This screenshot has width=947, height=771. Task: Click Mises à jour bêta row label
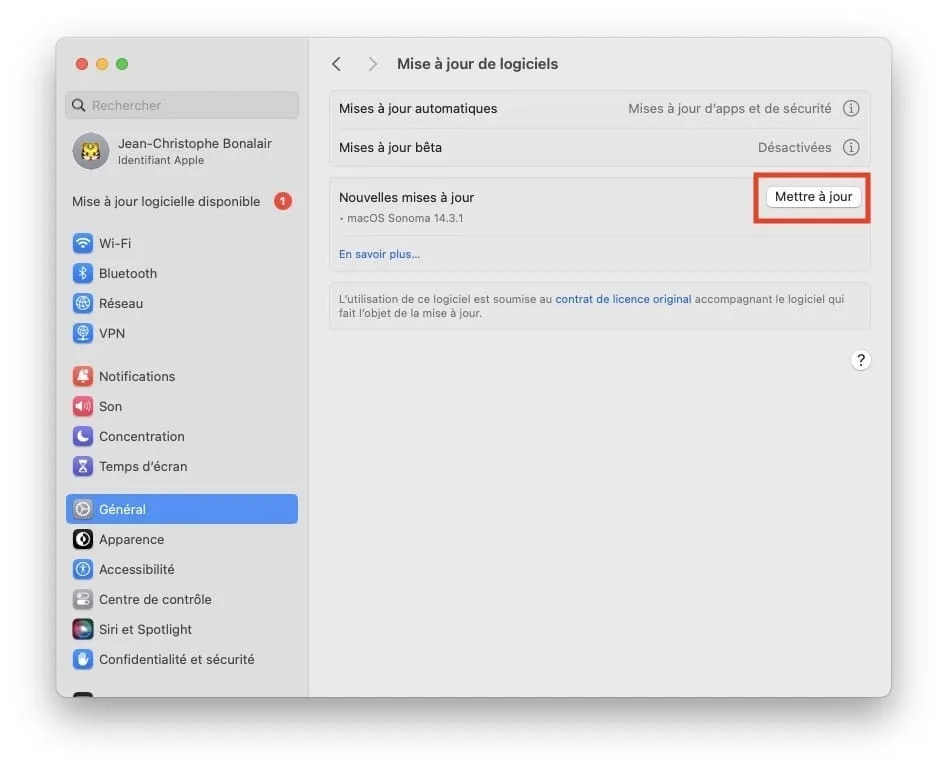(x=390, y=147)
